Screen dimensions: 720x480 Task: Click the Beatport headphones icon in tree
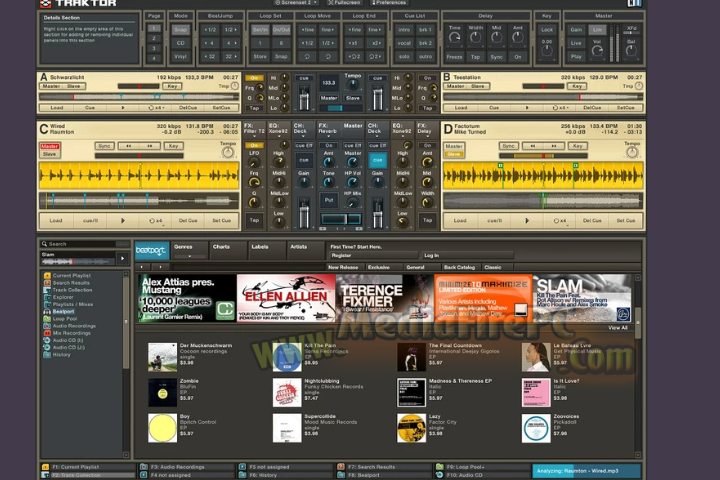pos(47,311)
